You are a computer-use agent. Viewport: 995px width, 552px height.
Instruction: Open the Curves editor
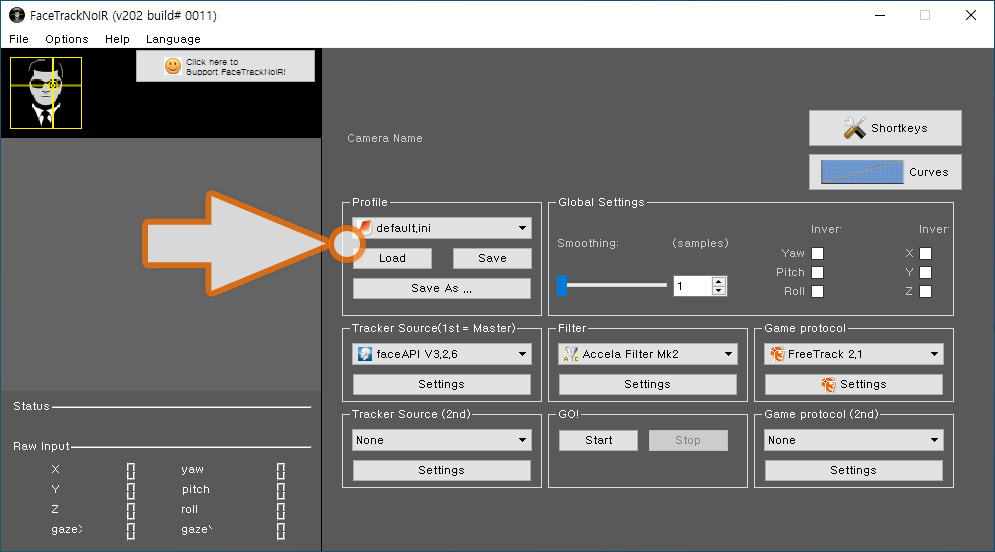pos(885,172)
